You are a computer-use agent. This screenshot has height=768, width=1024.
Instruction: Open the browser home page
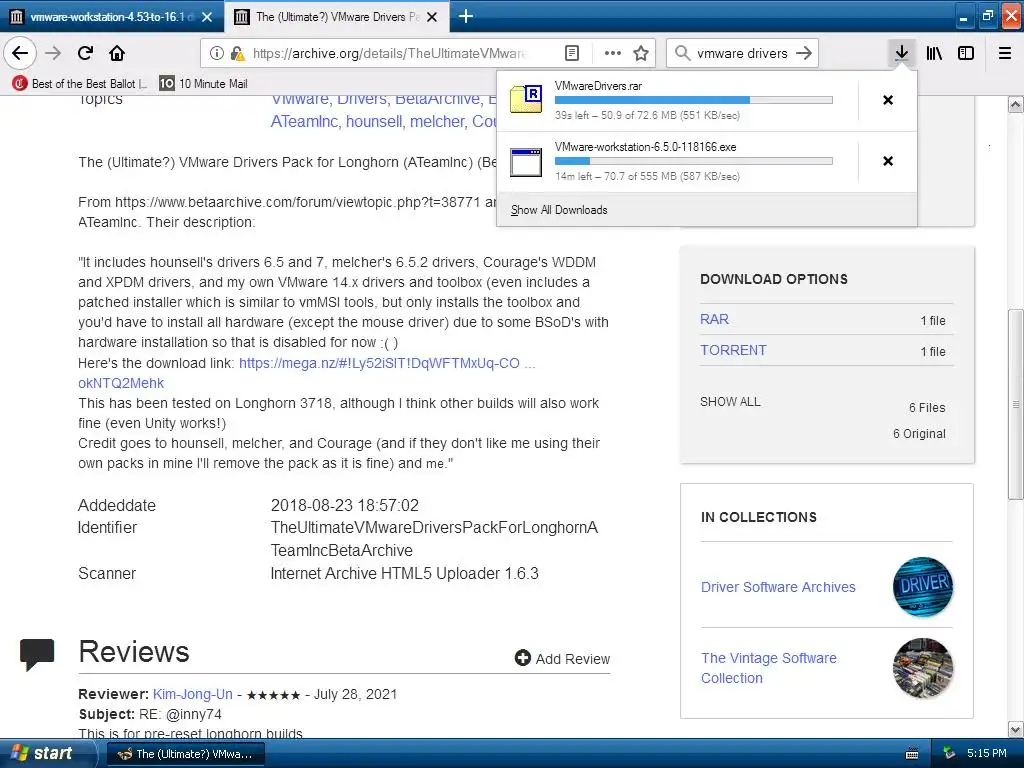(117, 53)
